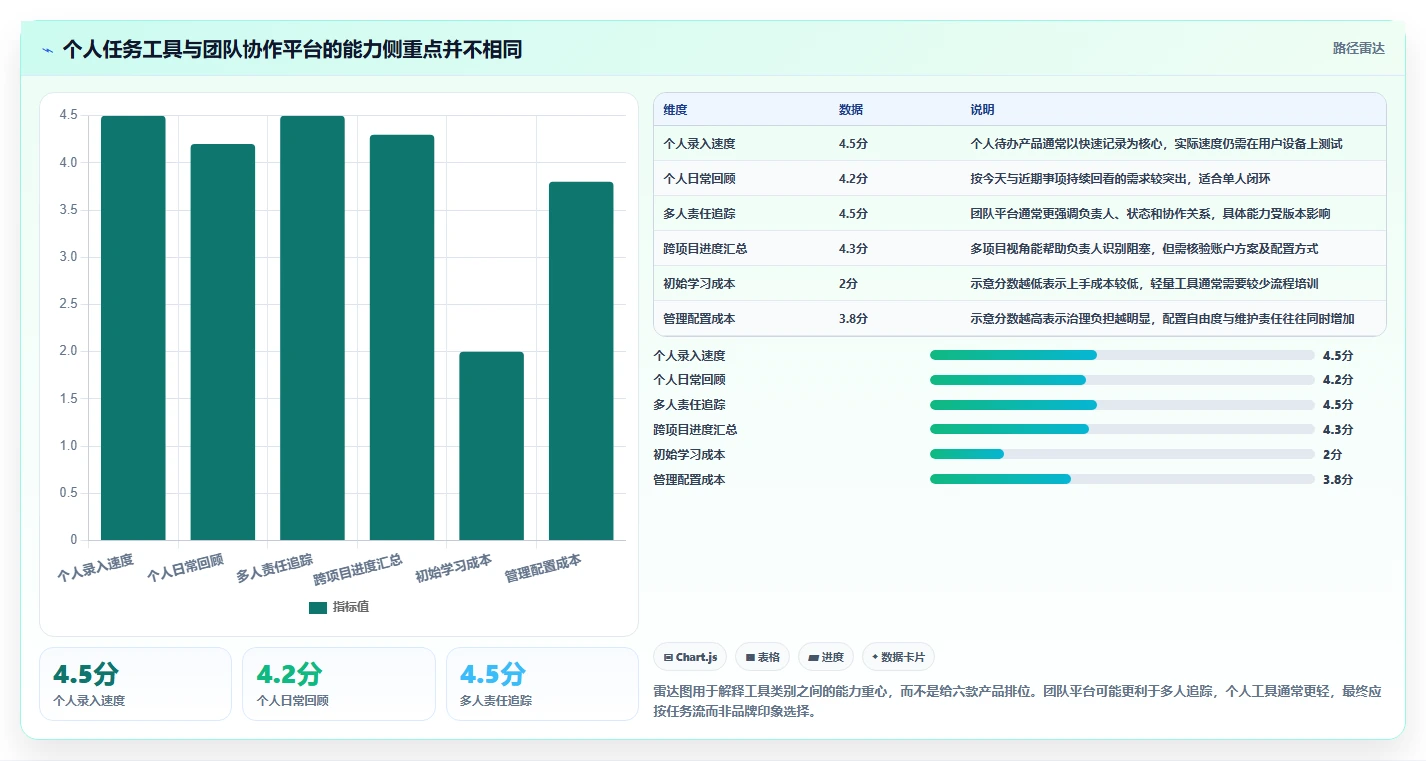Click the 个人日常回顾 progress bar
This screenshot has width=1426, height=761.
1122,380
